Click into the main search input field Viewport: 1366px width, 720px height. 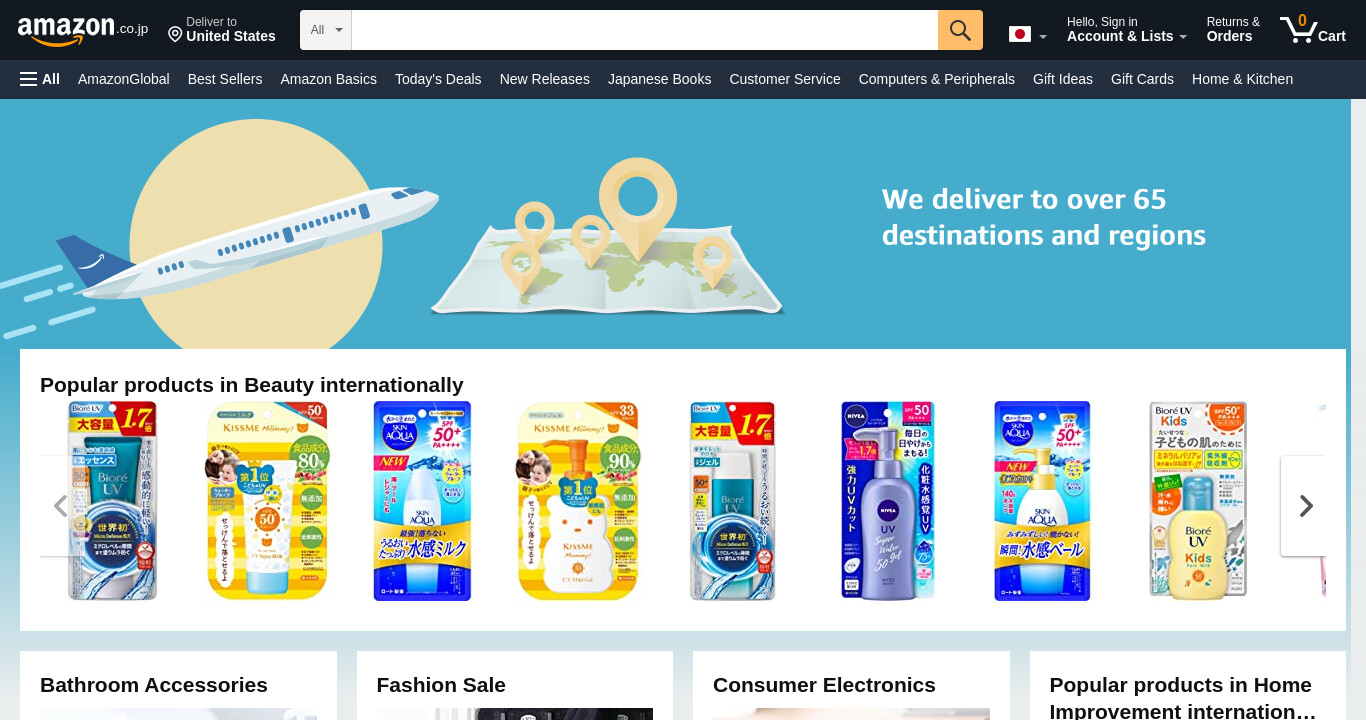pos(645,30)
